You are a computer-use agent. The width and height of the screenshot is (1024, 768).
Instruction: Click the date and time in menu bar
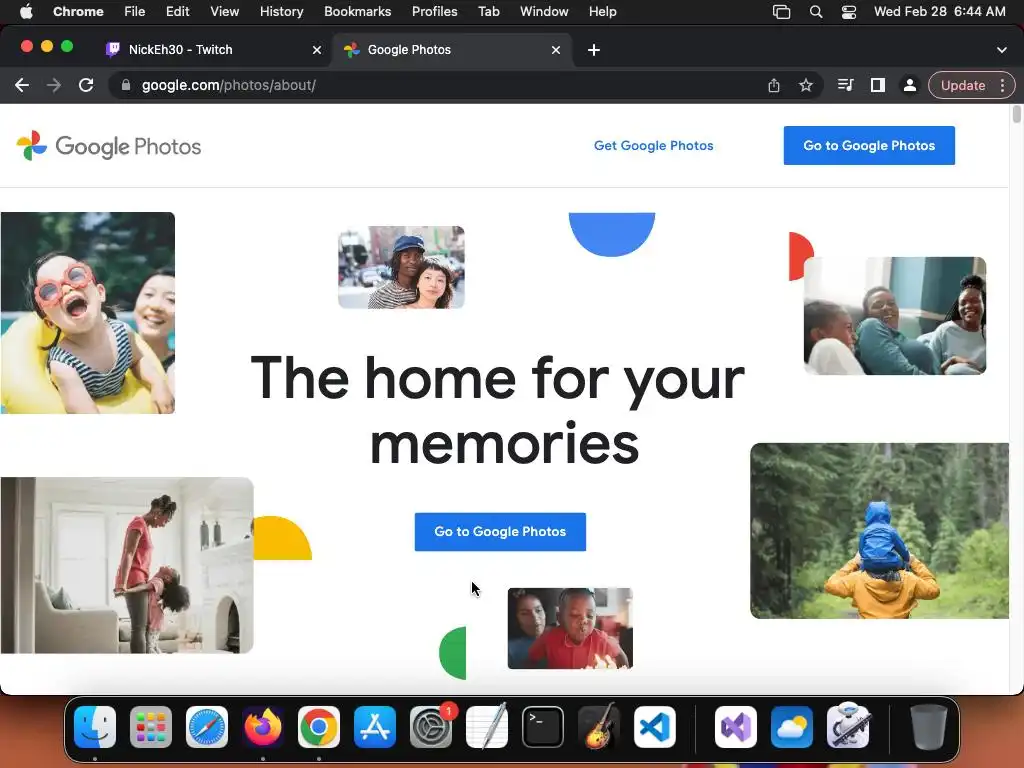point(939,12)
